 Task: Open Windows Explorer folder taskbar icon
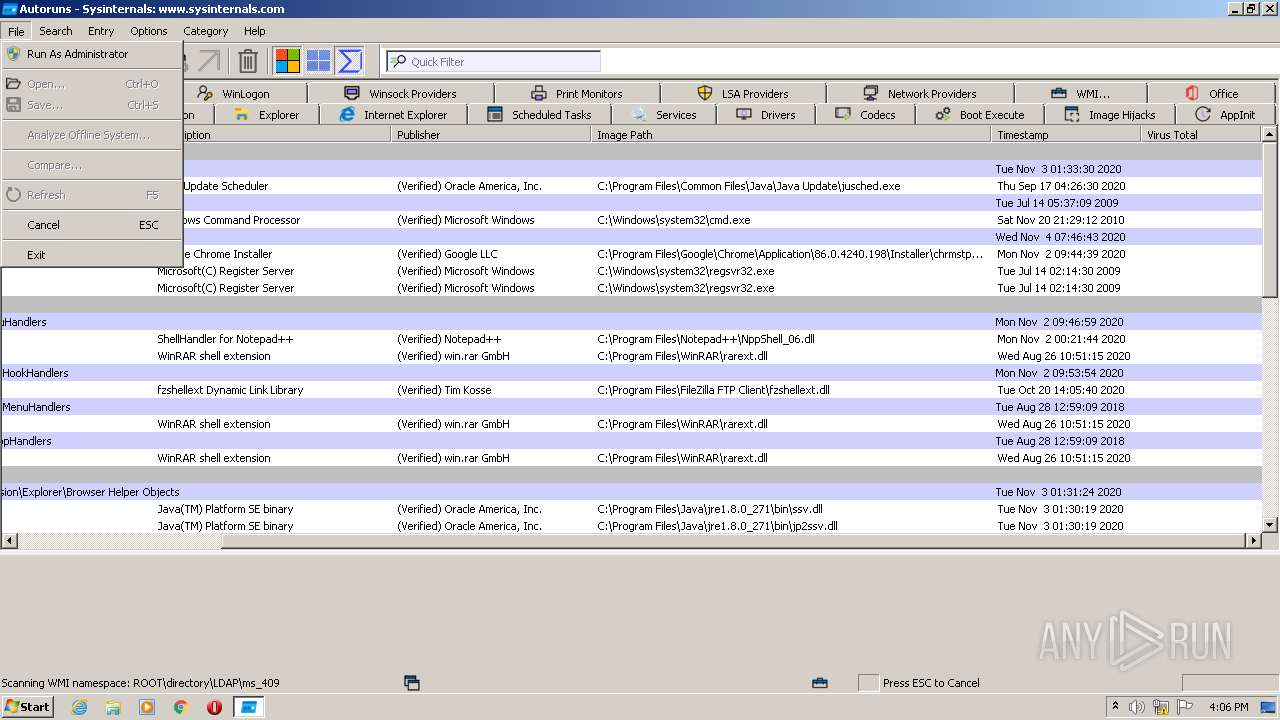point(113,707)
